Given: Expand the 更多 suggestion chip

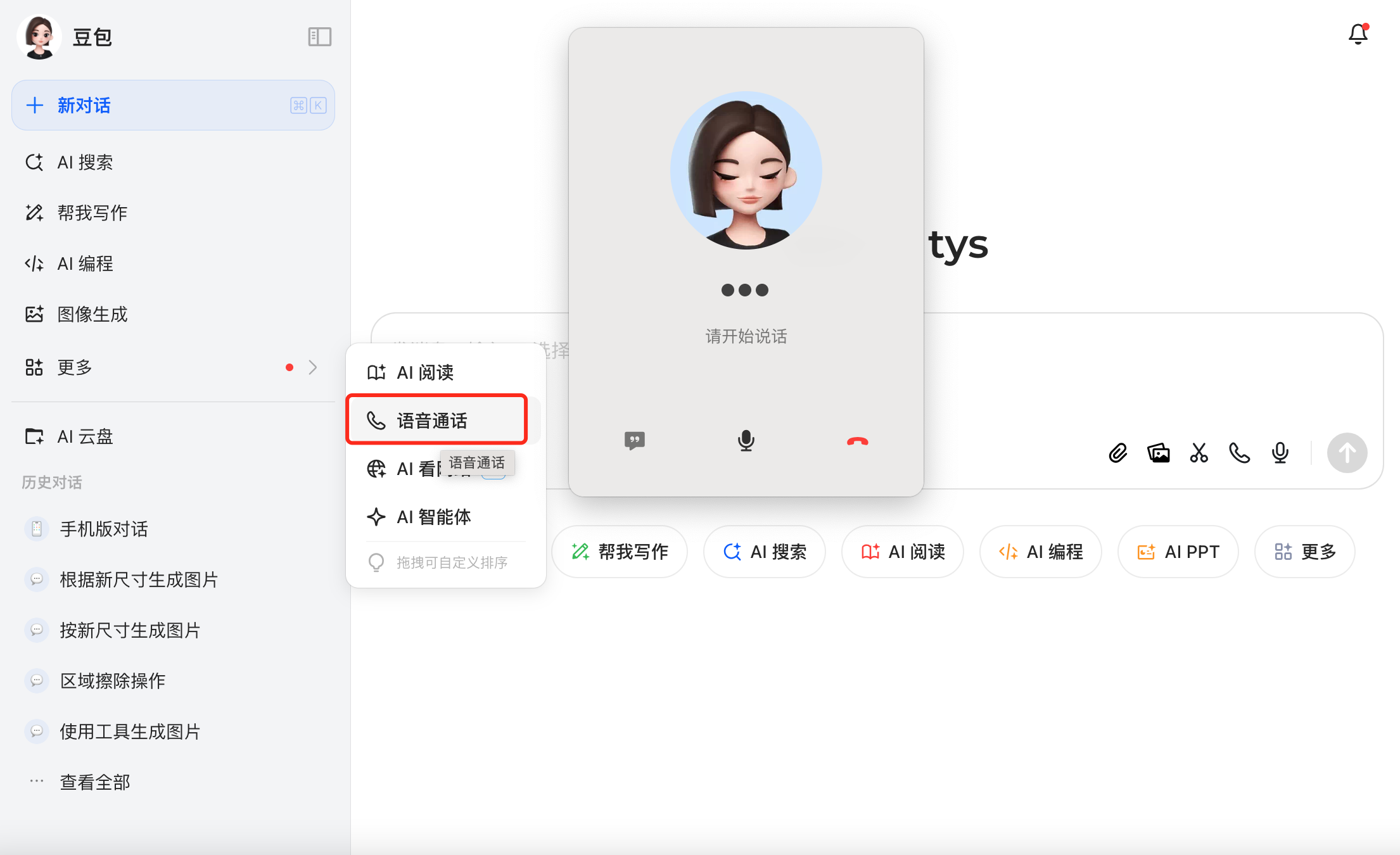Looking at the screenshot, I should [1305, 552].
